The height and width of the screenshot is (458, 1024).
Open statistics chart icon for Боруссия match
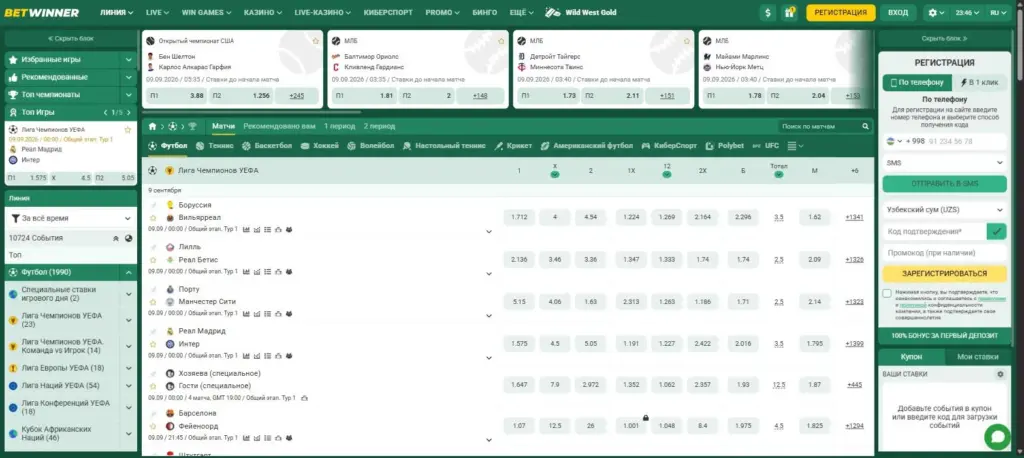(246, 229)
